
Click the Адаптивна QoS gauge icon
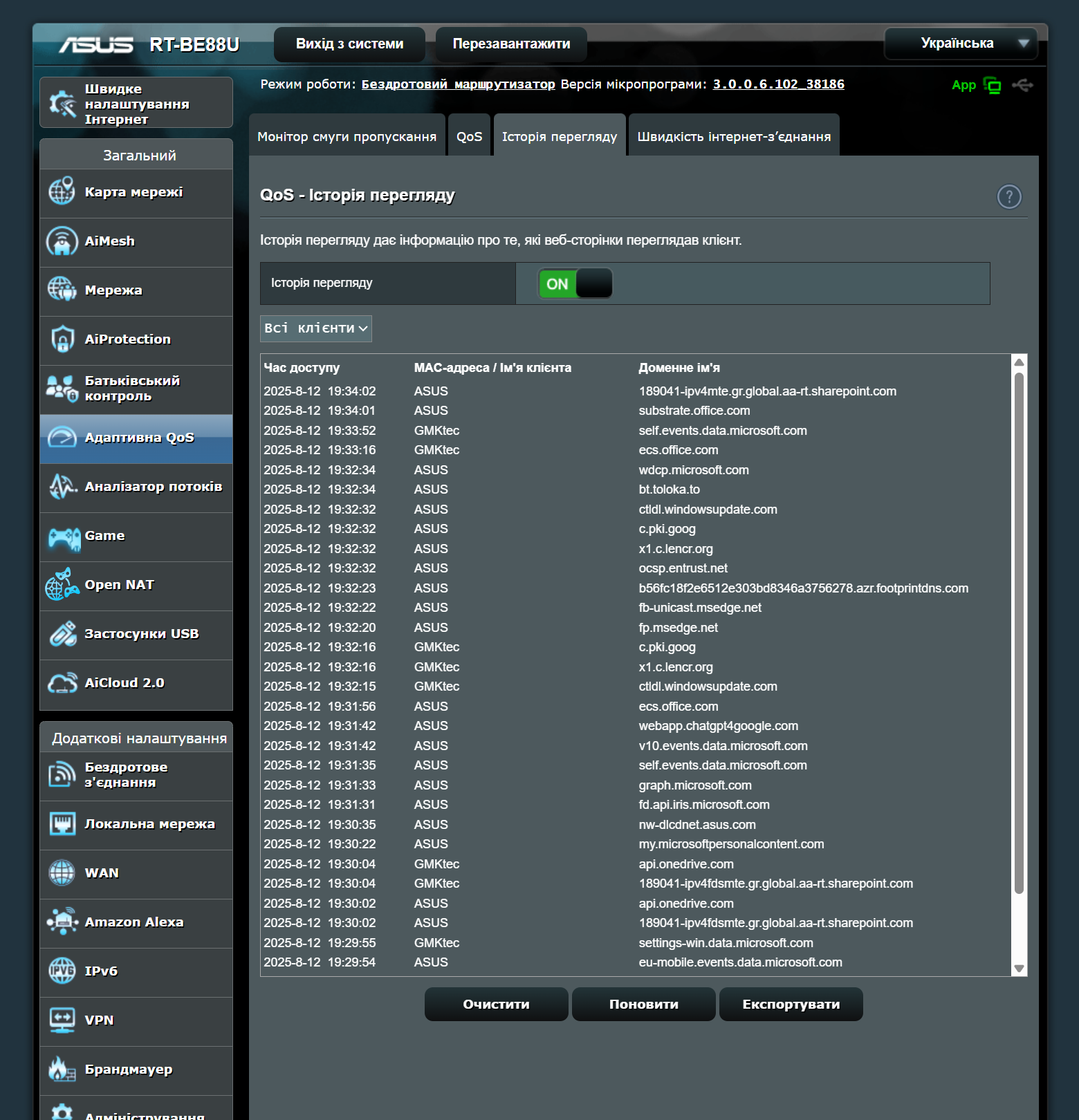coord(62,437)
